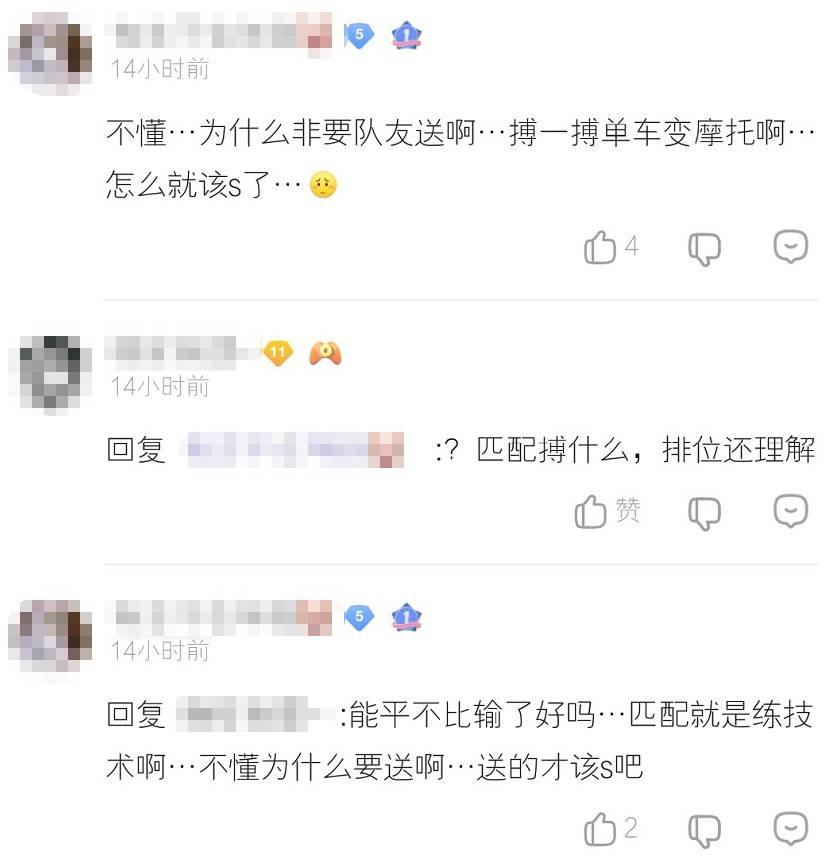
Task: Open the first commenter's avatar
Action: [x=50, y=53]
